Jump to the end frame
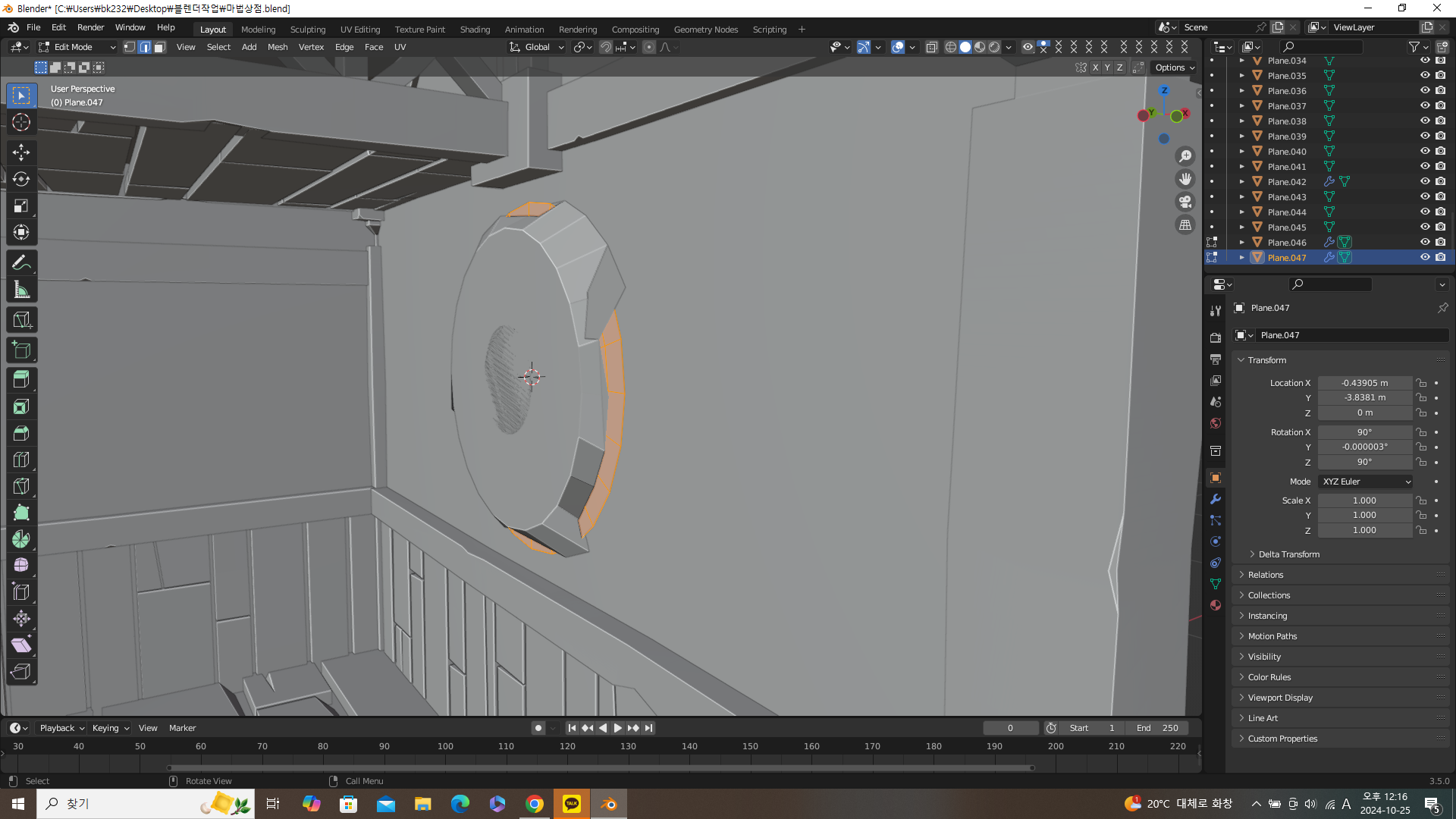The height and width of the screenshot is (819, 1456). (x=648, y=728)
